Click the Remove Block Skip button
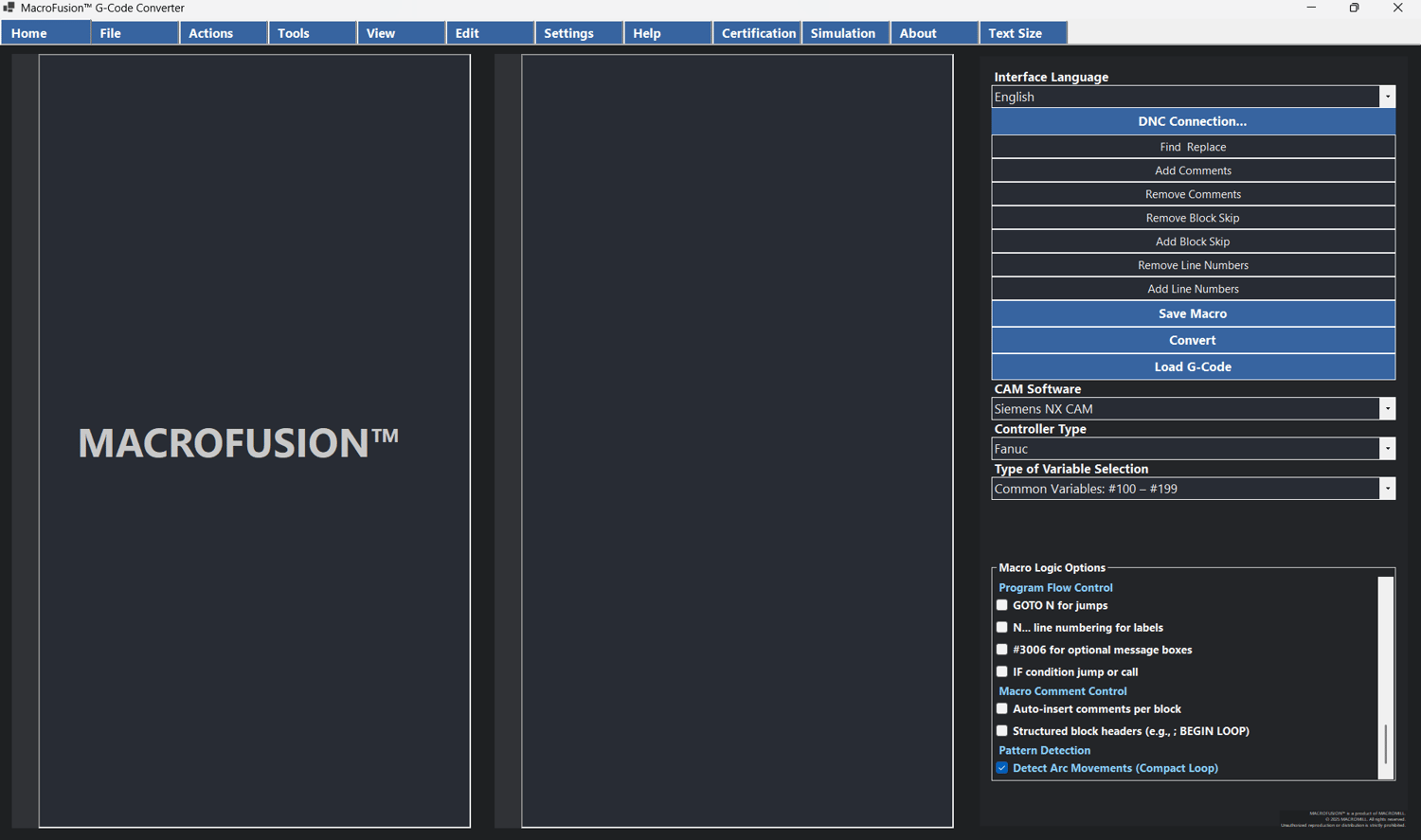The image size is (1421, 840). 1193,218
